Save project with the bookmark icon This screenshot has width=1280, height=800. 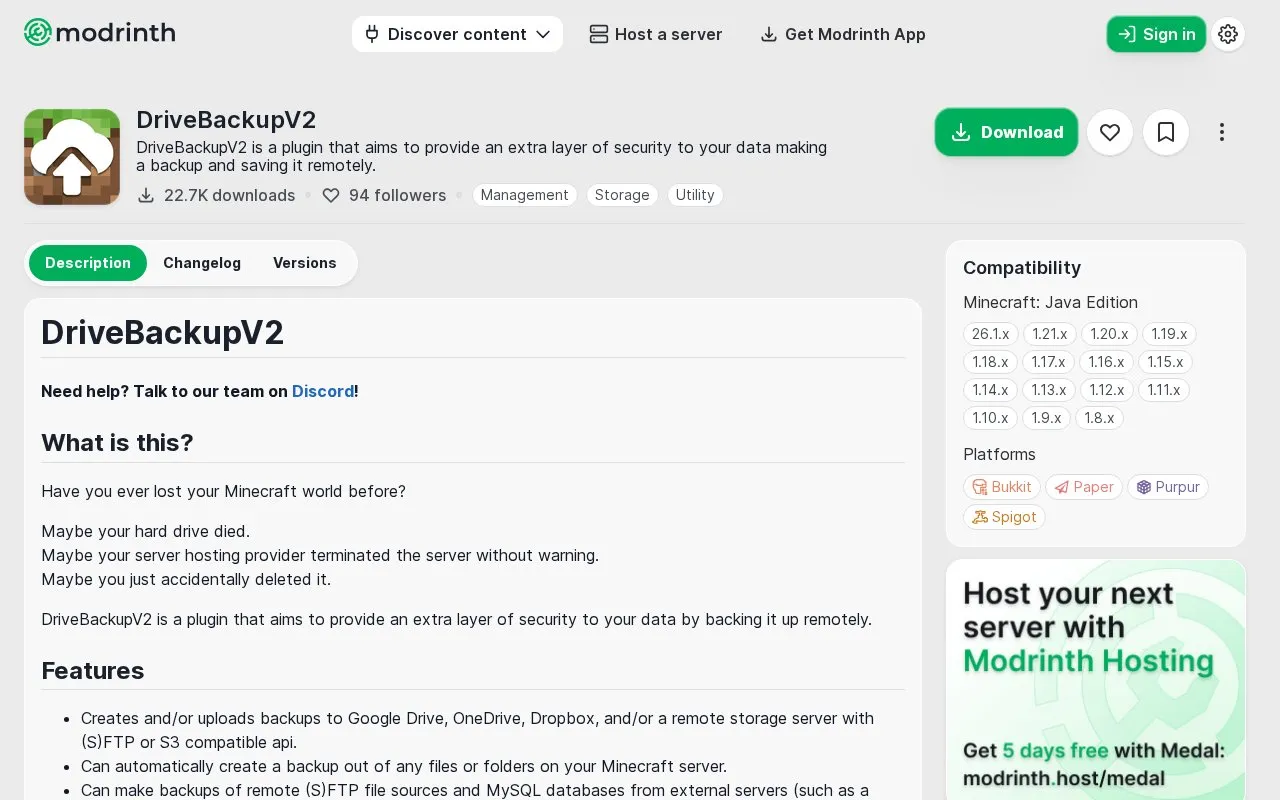(x=1165, y=132)
